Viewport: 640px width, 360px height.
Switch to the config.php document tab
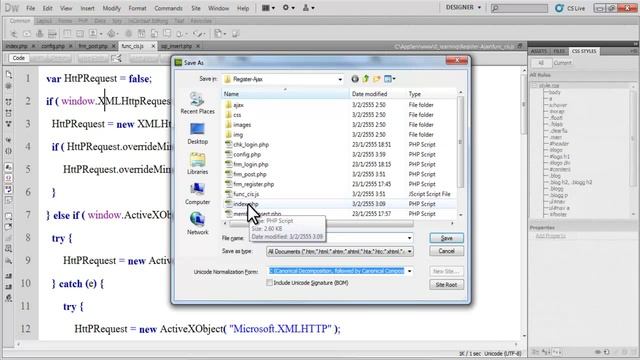[53, 46]
